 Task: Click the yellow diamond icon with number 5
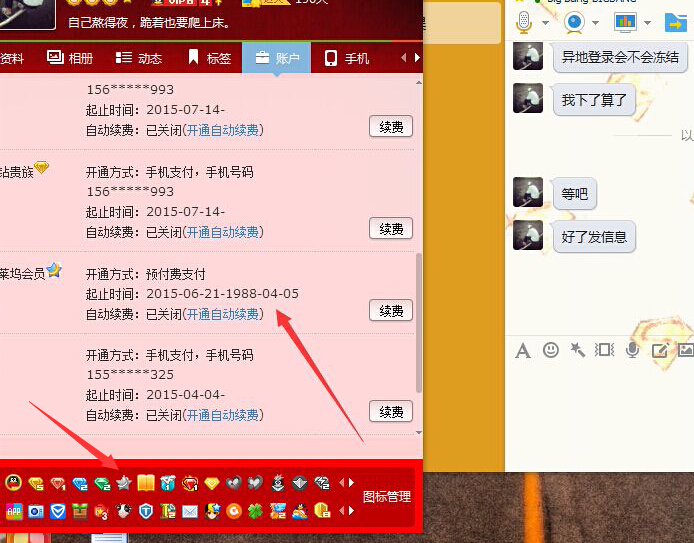[x=36, y=483]
